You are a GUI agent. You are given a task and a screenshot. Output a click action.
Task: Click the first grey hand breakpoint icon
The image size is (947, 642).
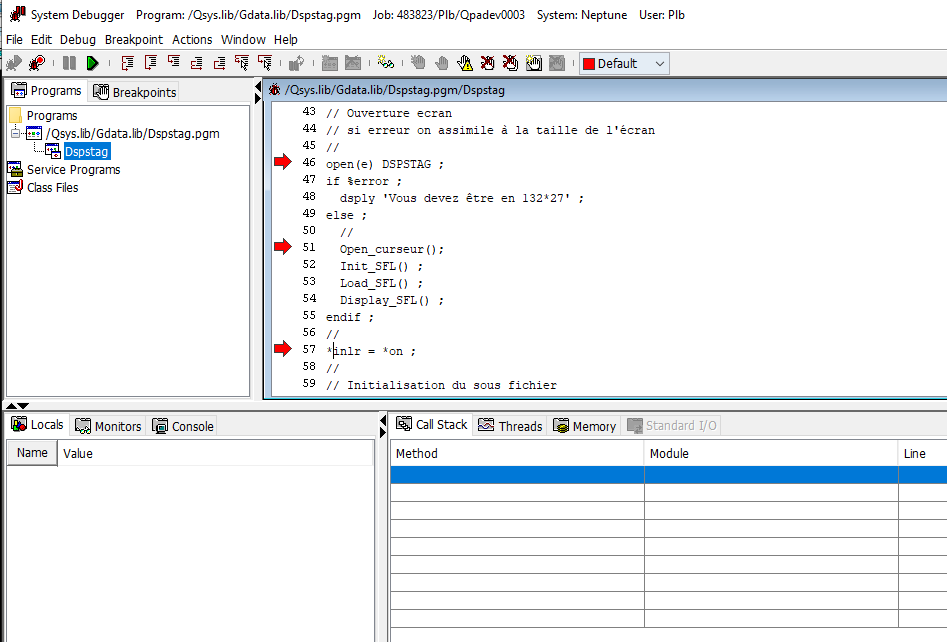[418, 63]
